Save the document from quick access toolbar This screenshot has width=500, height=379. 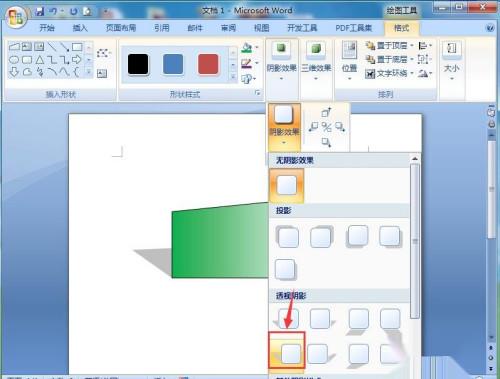point(40,12)
